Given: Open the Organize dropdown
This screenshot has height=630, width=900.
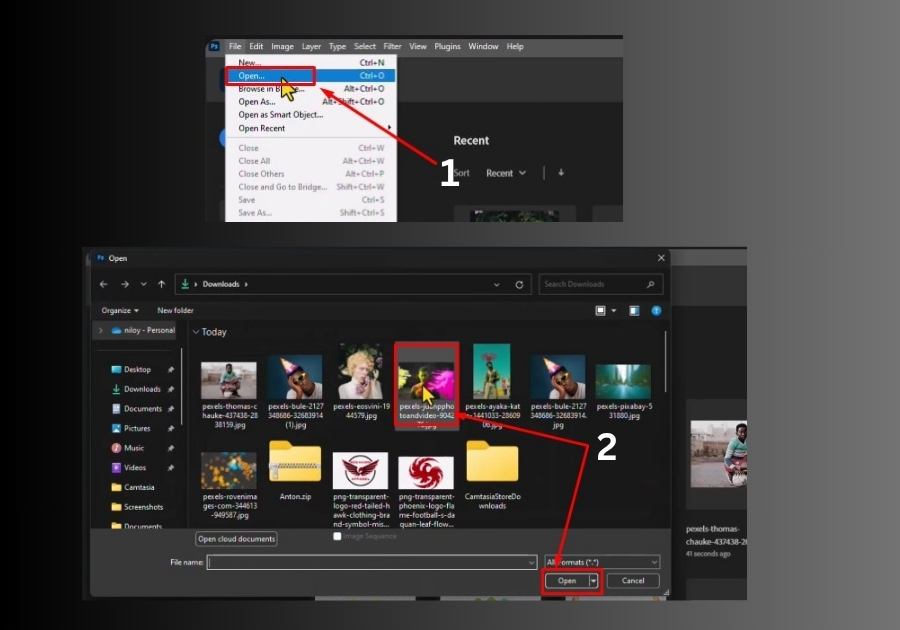Looking at the screenshot, I should [120, 310].
